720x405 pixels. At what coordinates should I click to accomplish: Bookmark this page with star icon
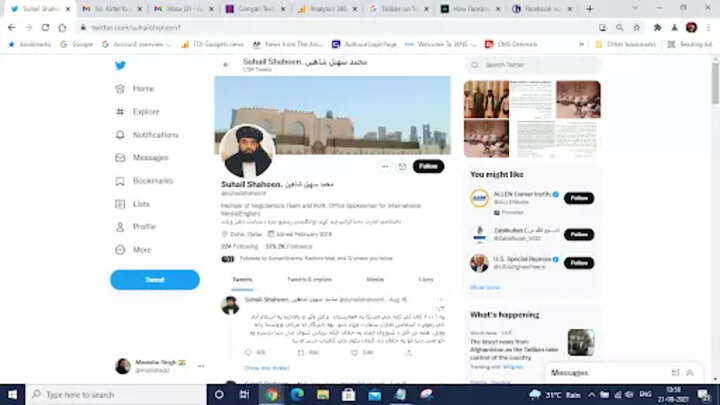tap(636, 28)
